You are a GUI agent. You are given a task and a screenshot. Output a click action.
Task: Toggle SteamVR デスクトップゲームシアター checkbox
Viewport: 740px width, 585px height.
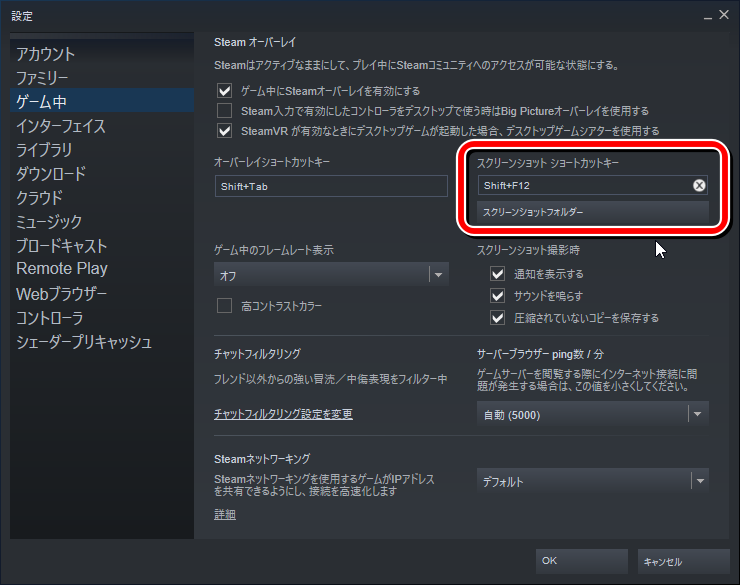pyautogui.click(x=225, y=131)
